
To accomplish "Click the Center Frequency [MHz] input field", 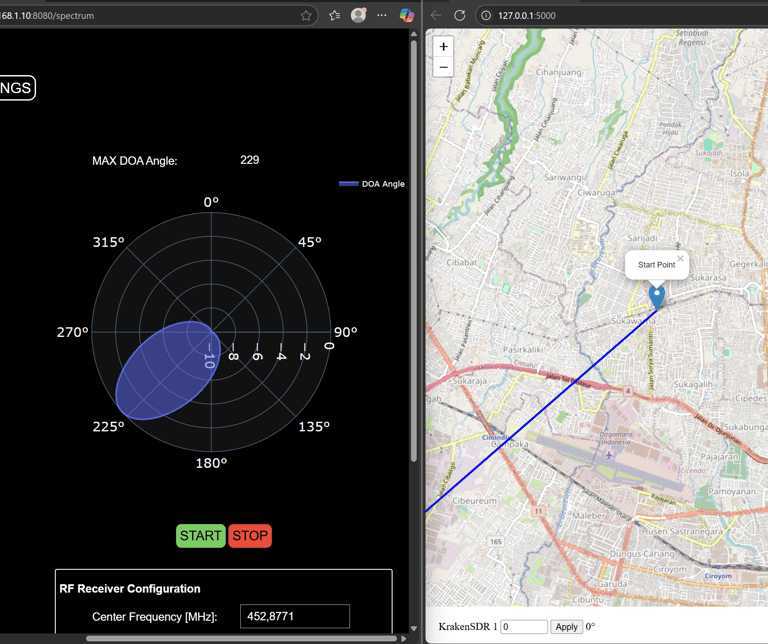I will click(295, 616).
